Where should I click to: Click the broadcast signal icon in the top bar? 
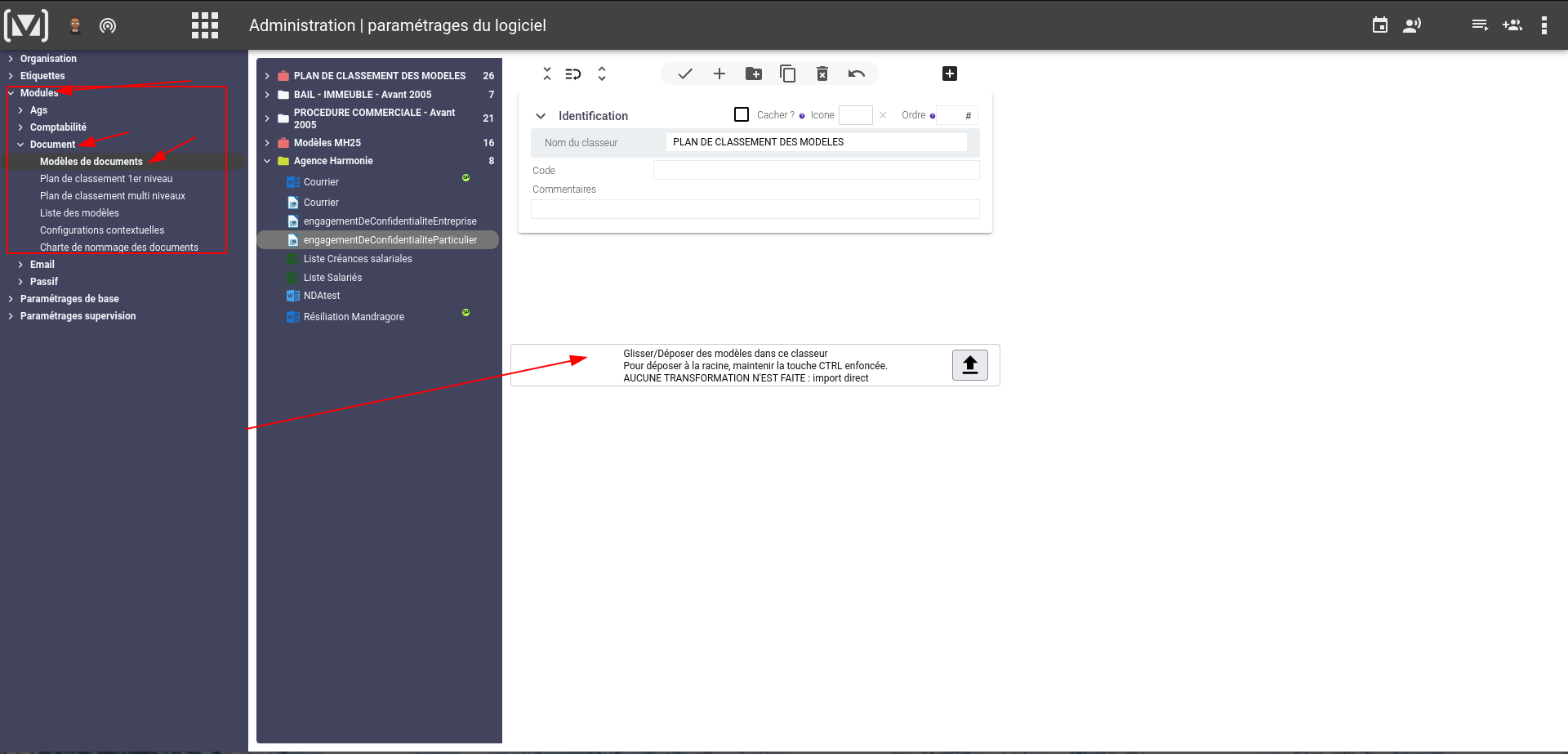(108, 25)
